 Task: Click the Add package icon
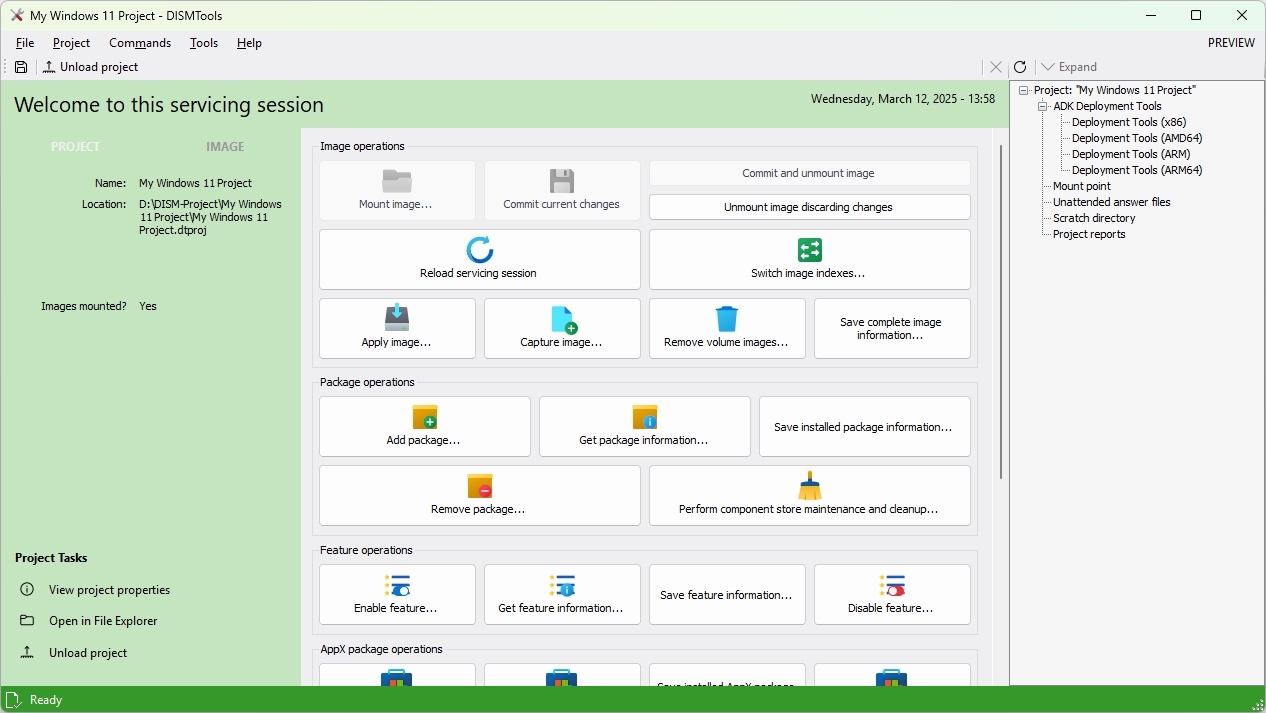click(425, 417)
